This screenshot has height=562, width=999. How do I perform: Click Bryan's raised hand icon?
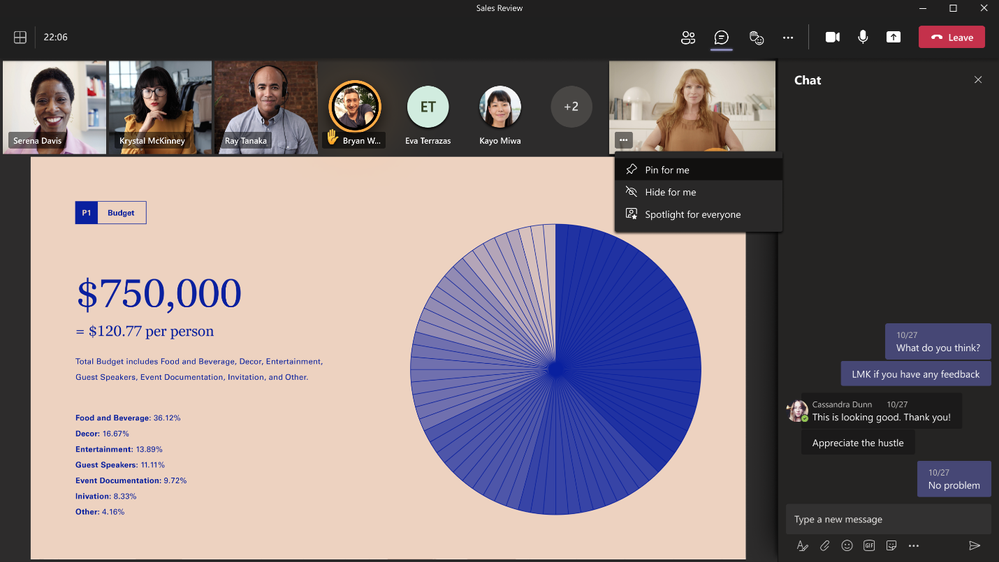[332, 136]
